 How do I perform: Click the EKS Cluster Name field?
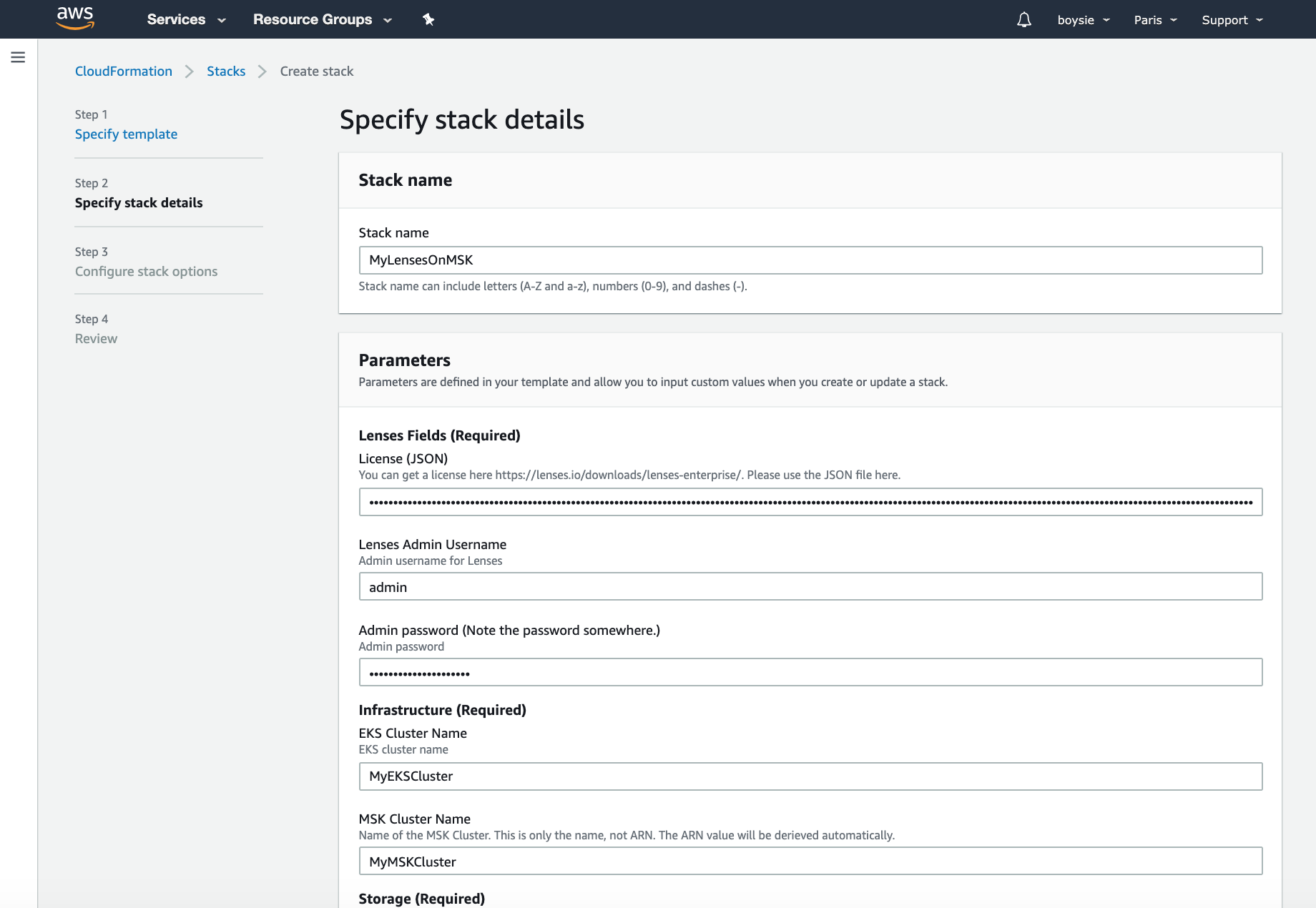point(810,776)
